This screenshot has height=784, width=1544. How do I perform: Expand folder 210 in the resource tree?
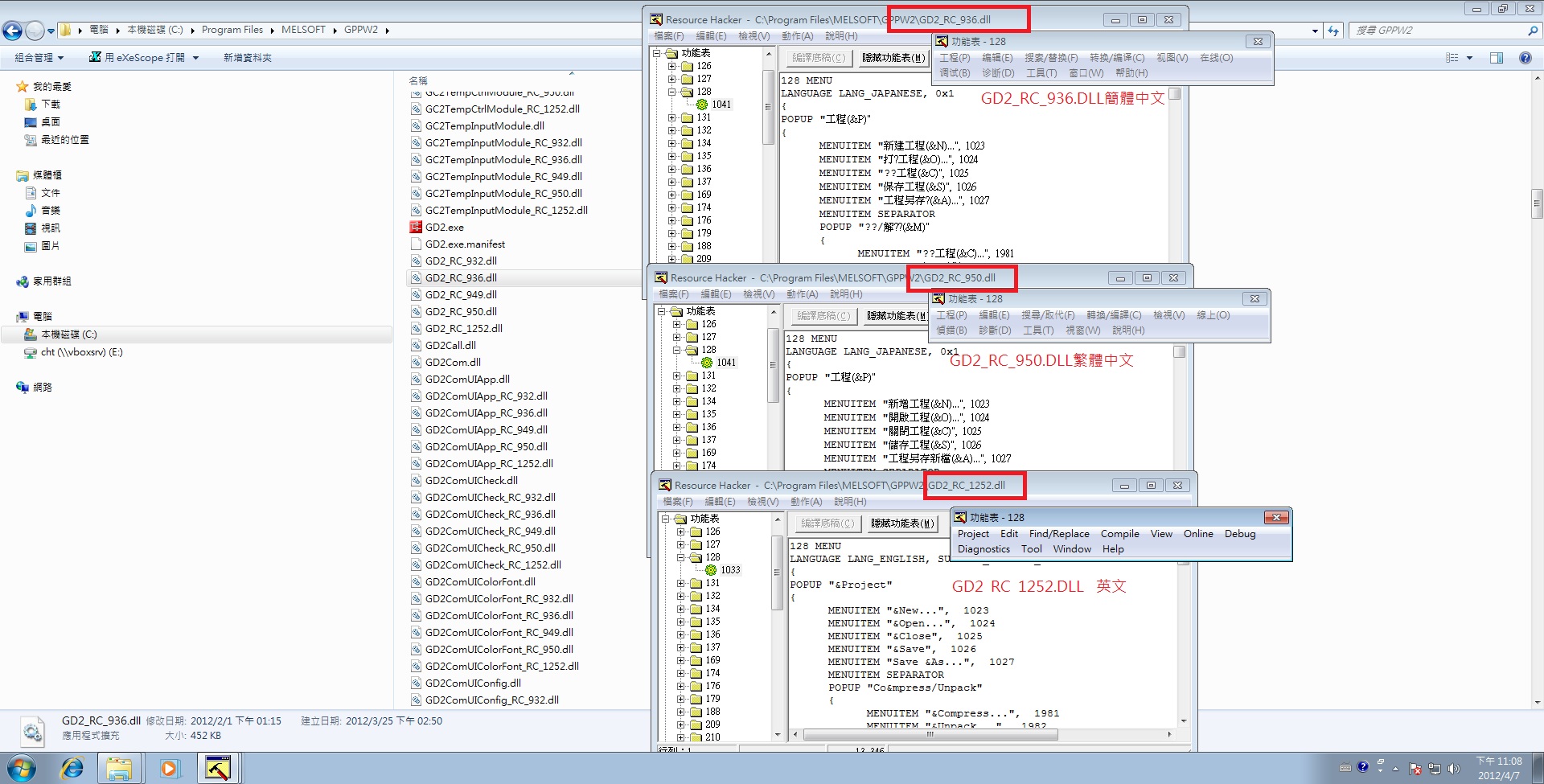[681, 737]
